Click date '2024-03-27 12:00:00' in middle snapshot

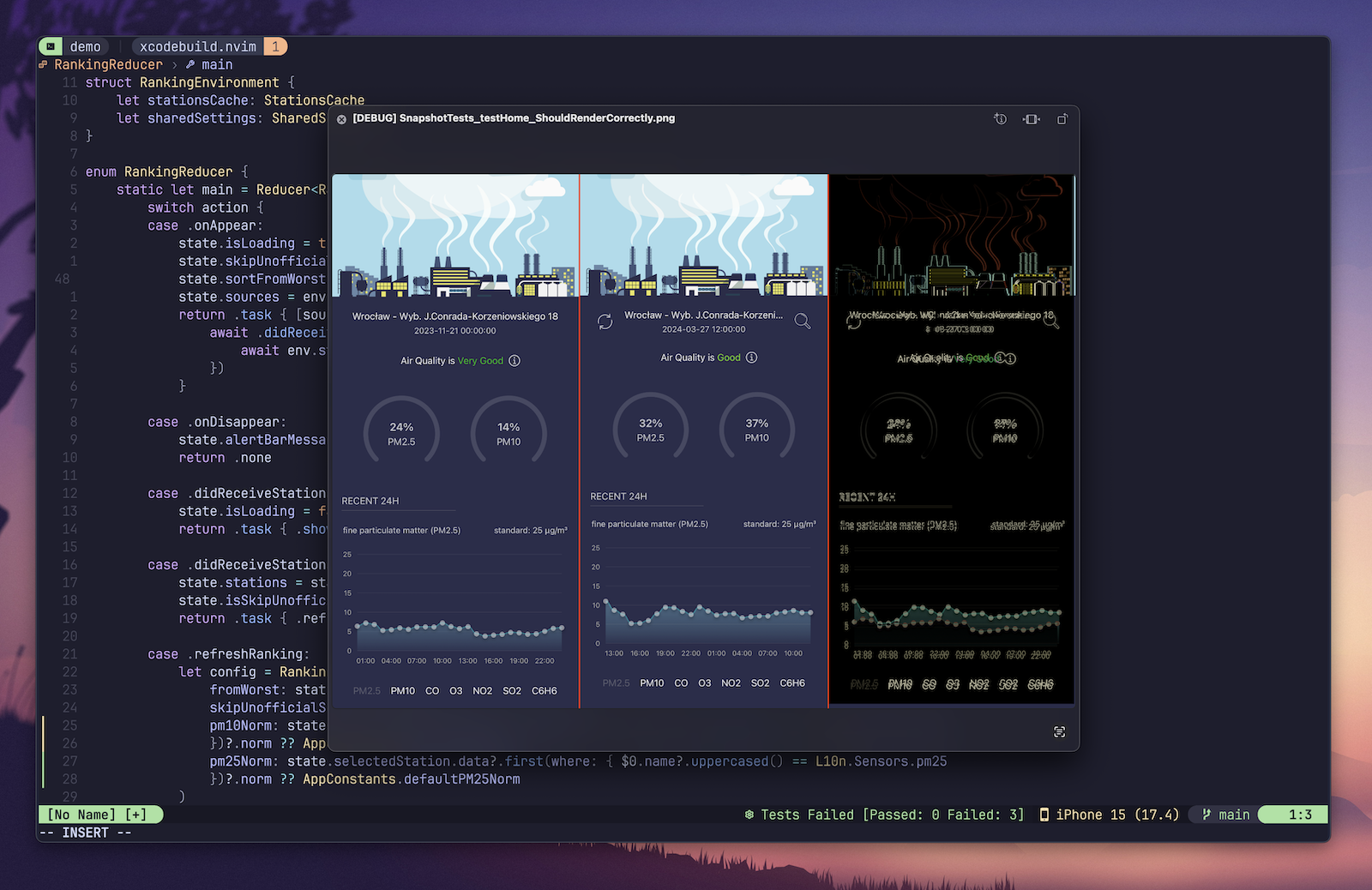coord(703,329)
